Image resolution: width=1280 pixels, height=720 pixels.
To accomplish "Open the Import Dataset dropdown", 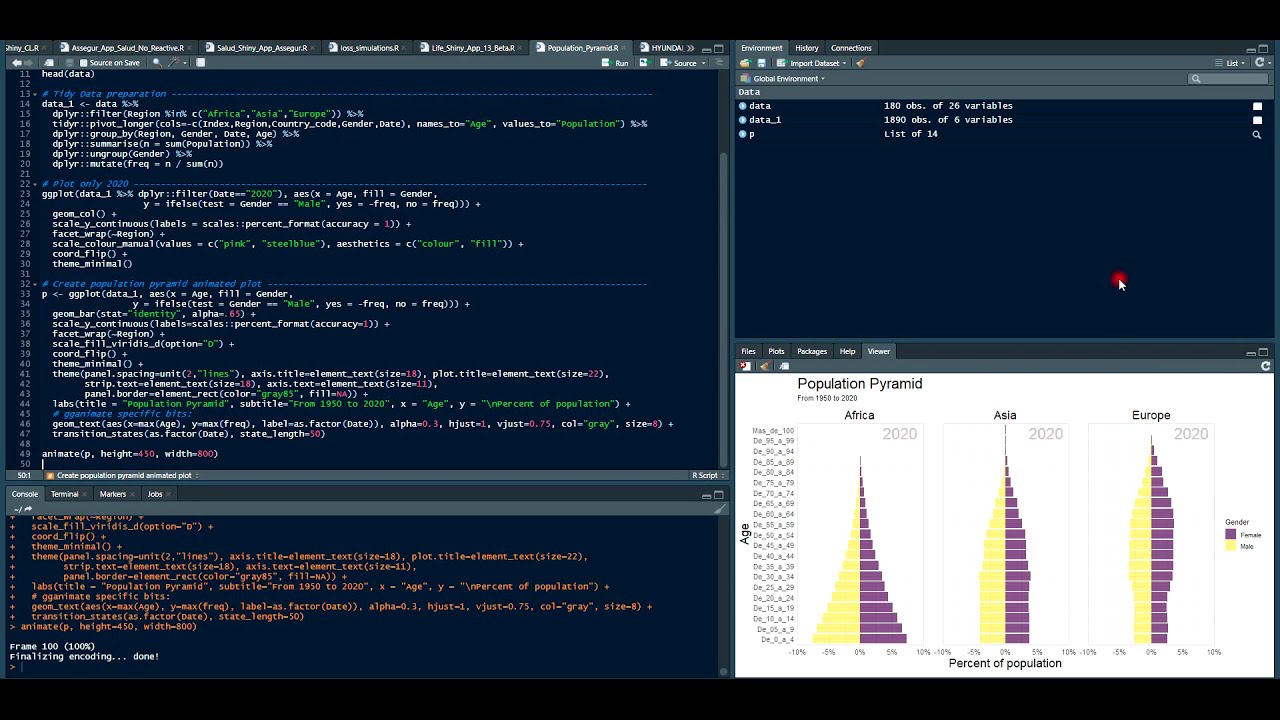I will pyautogui.click(x=811, y=63).
